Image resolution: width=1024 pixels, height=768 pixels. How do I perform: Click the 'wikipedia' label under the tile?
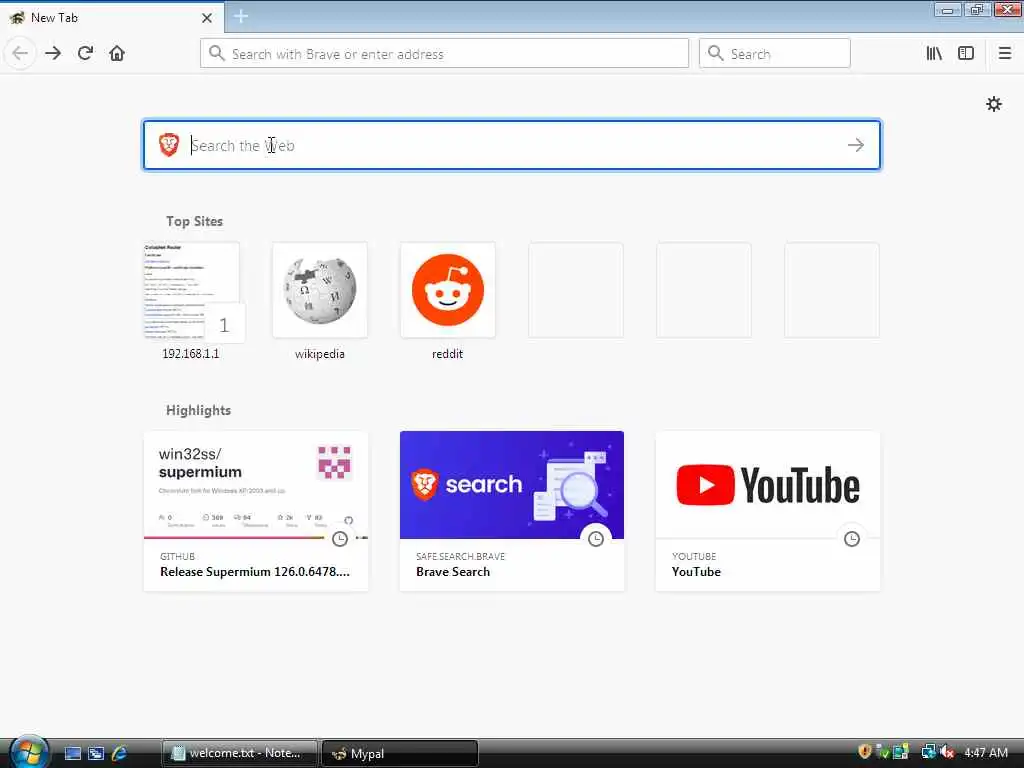(319, 354)
